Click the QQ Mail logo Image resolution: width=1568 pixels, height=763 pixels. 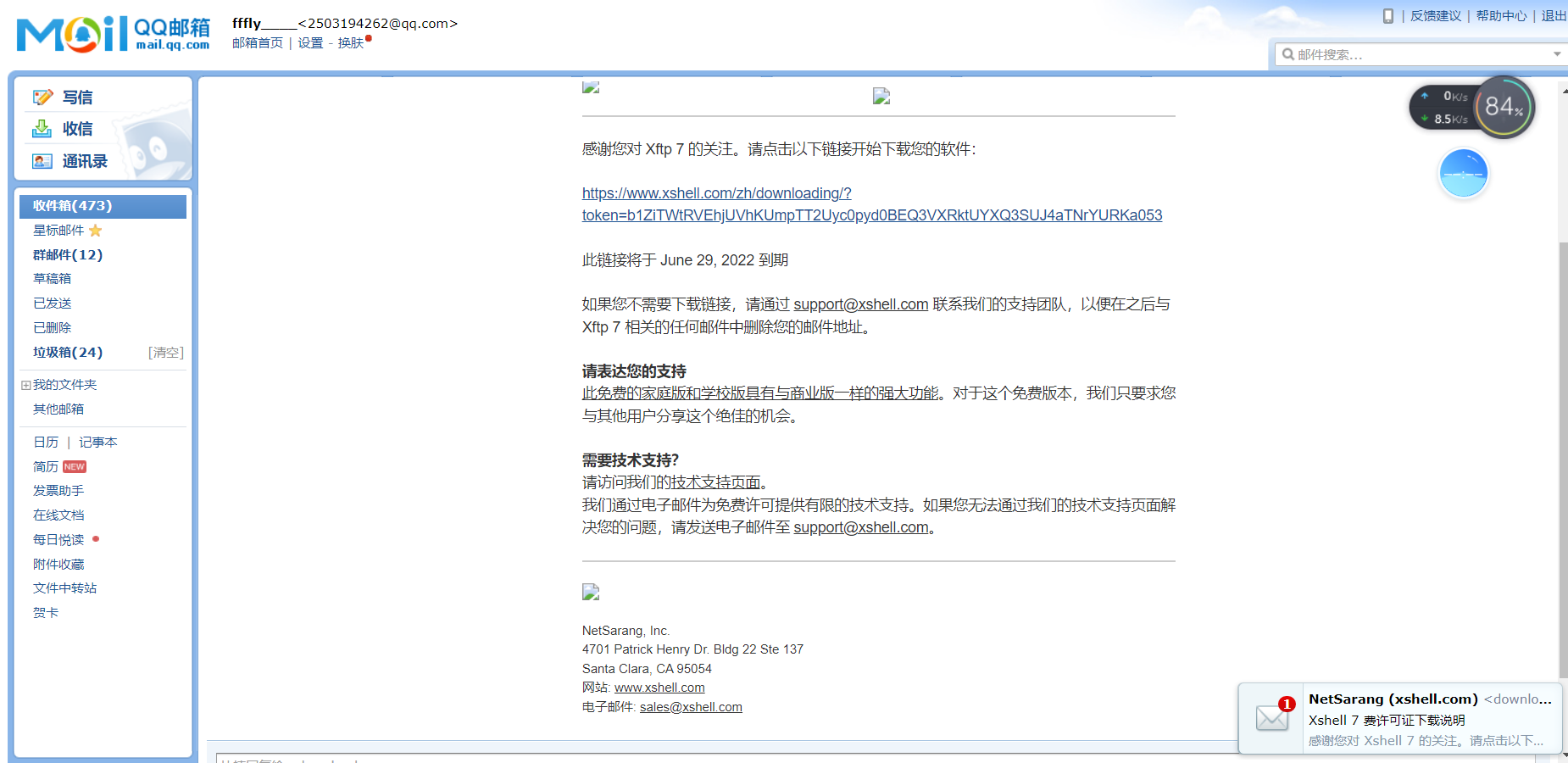tap(114, 34)
